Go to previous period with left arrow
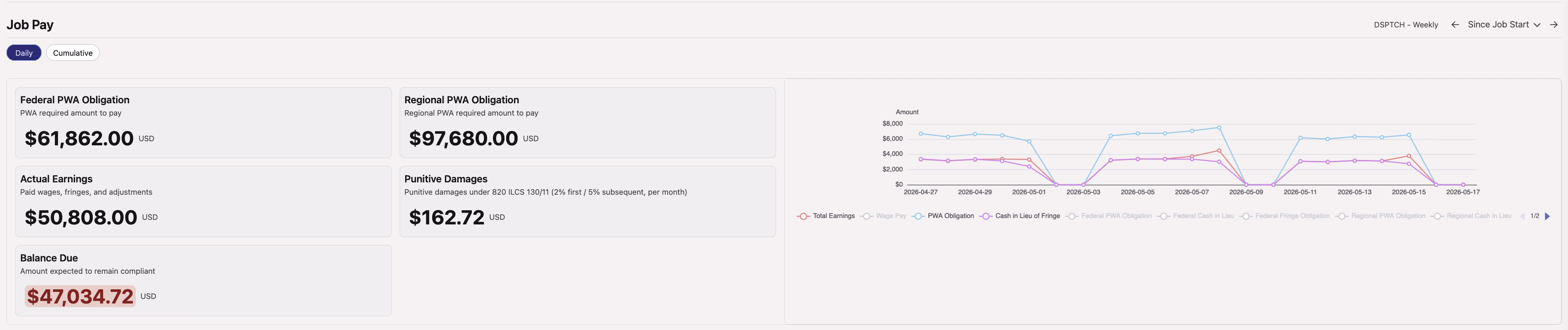Screen dimensions: 1568x330 (x=1455, y=25)
